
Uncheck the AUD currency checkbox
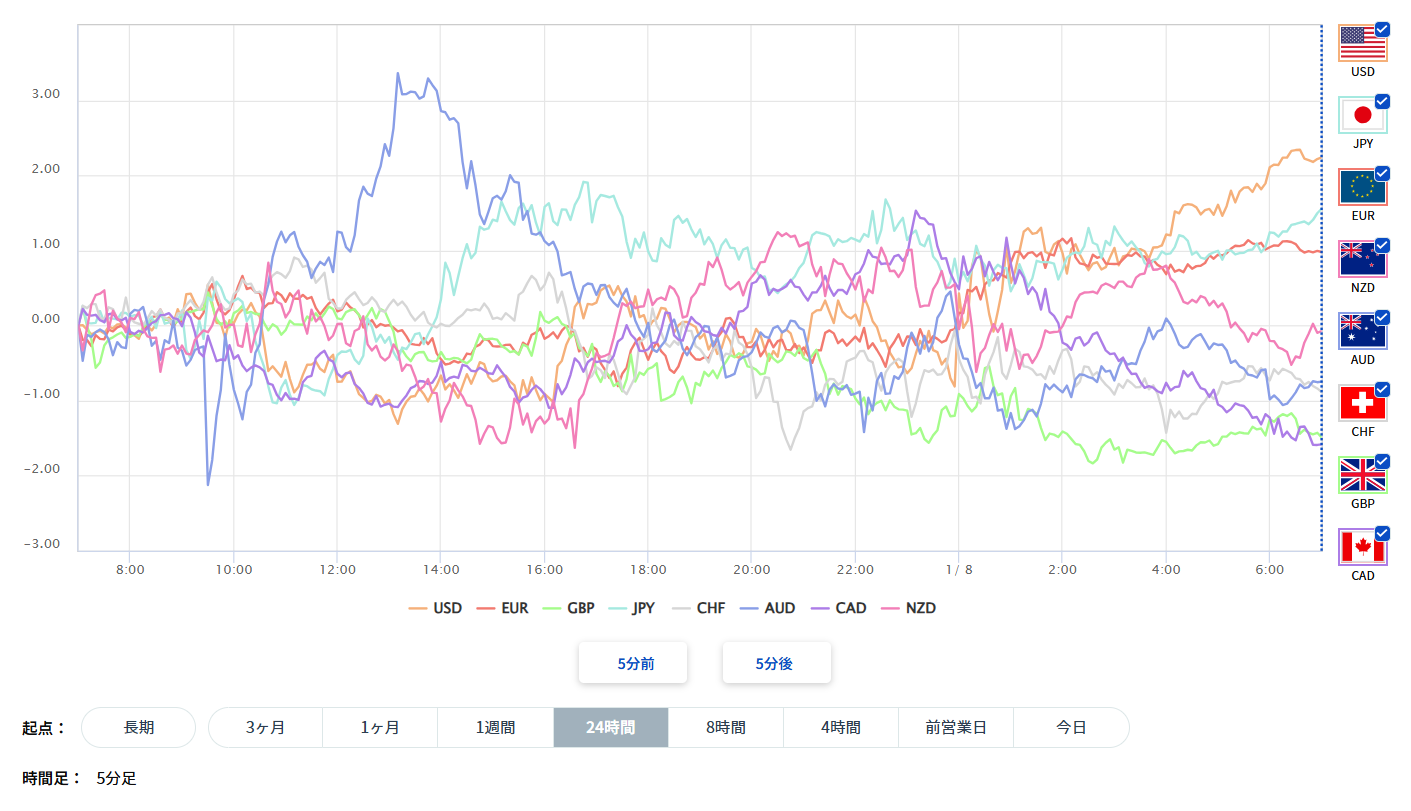(x=1383, y=317)
